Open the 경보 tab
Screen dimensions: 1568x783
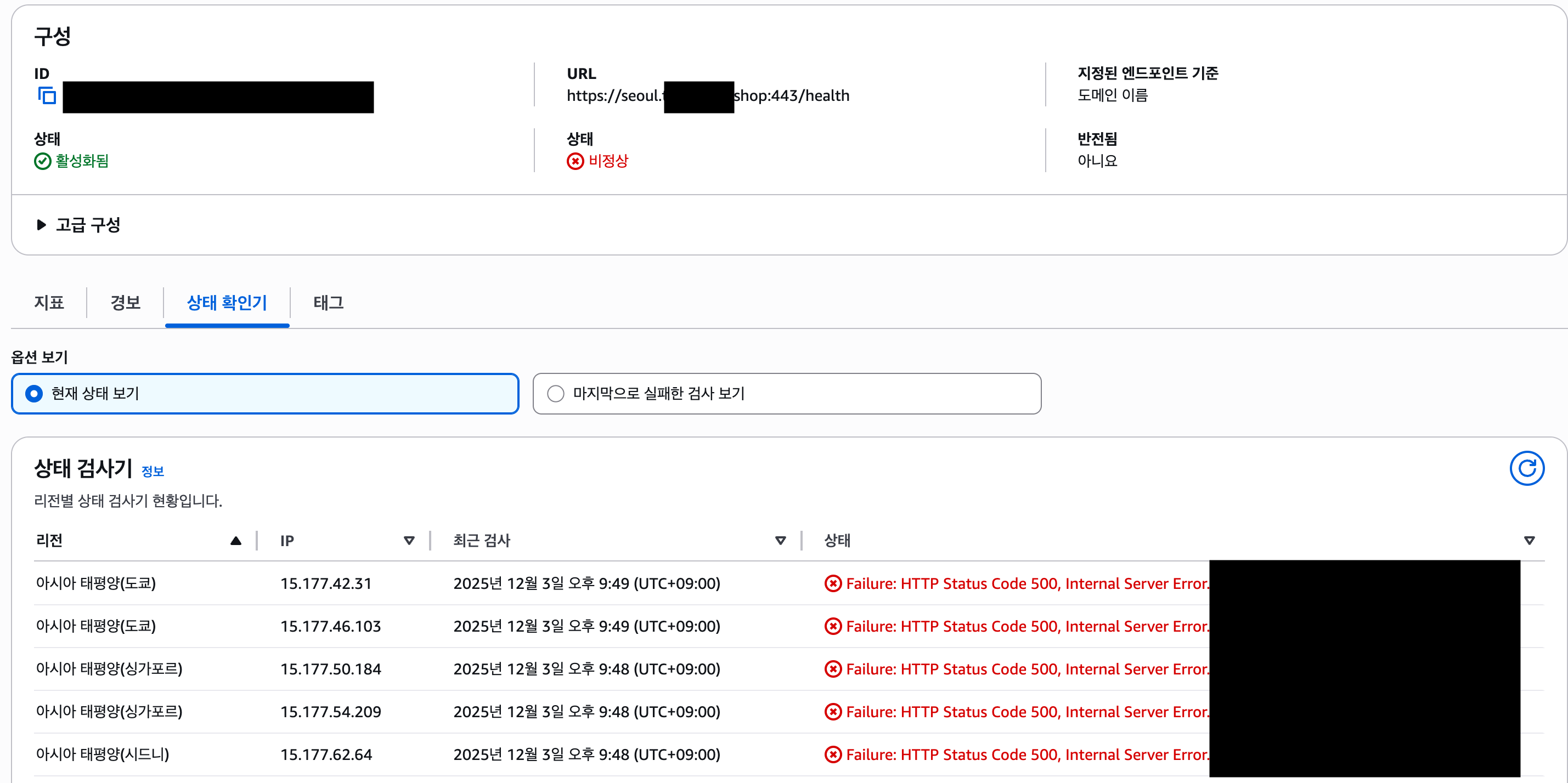click(126, 302)
